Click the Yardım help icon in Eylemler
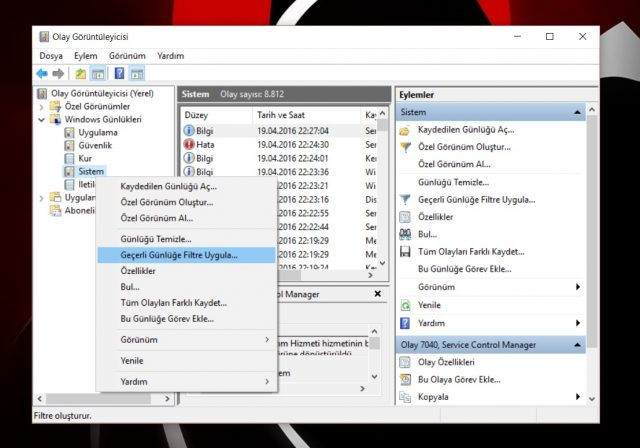 (405, 323)
